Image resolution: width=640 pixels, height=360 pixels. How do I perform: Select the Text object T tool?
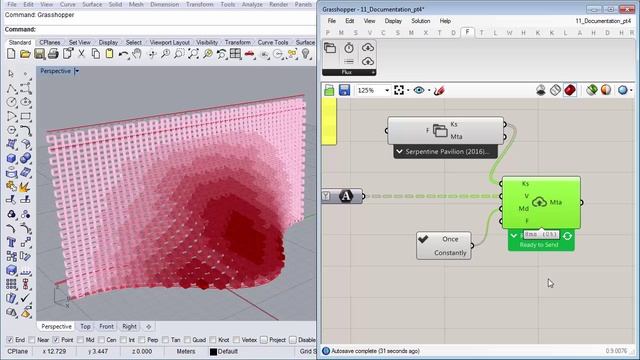pos(11,242)
